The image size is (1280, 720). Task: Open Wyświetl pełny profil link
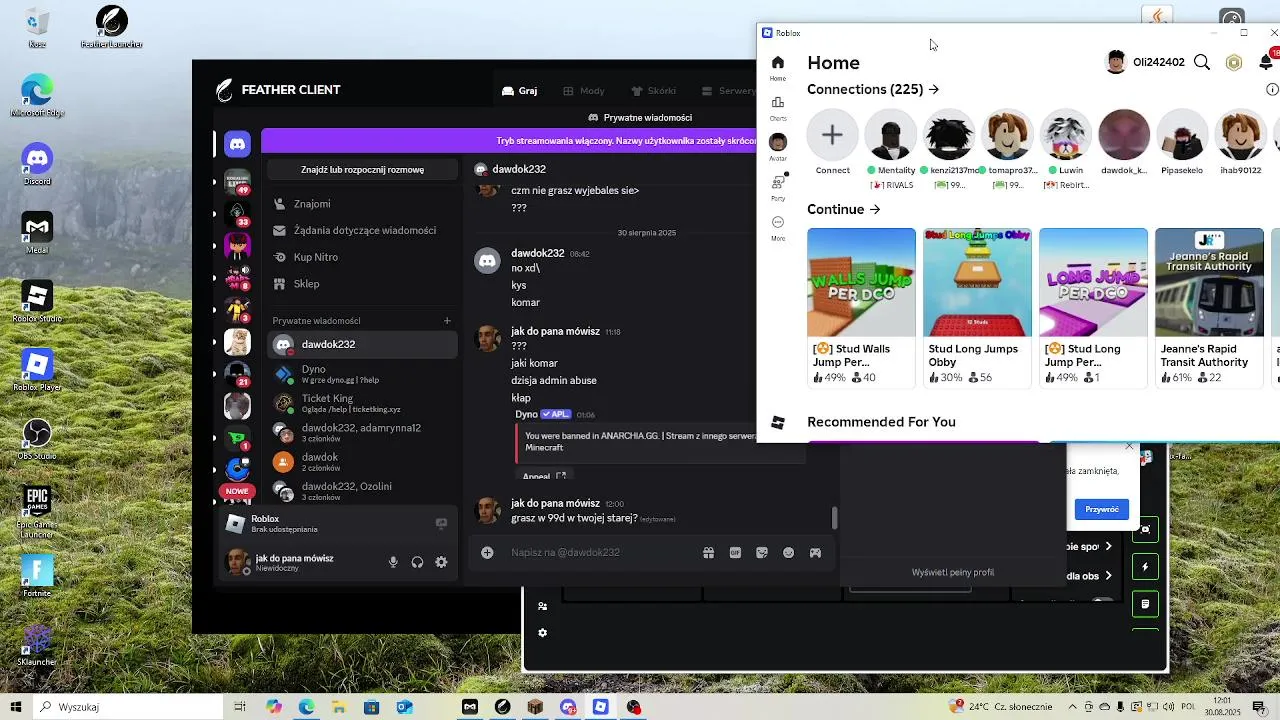[x=952, y=573]
